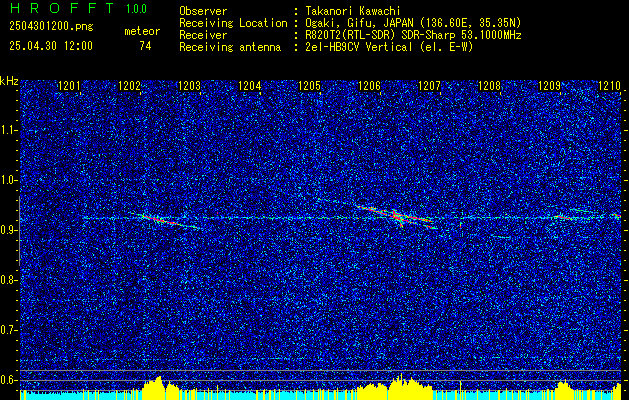Screen dimensions: 629x400
Task: Click the date stamp 25.04.30 12:00
Action: point(51,46)
